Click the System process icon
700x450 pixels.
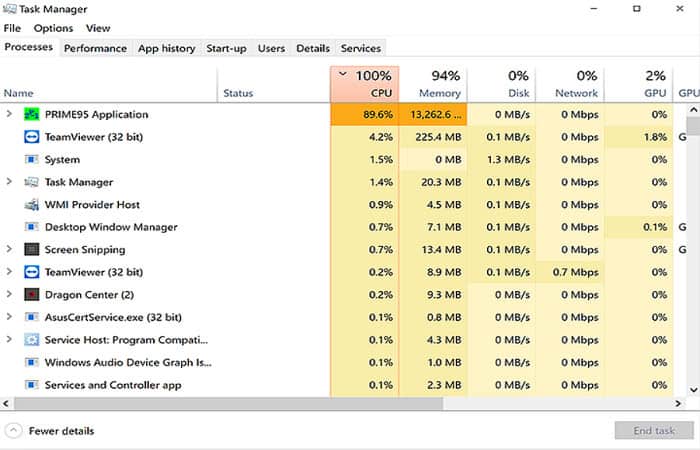(31, 159)
